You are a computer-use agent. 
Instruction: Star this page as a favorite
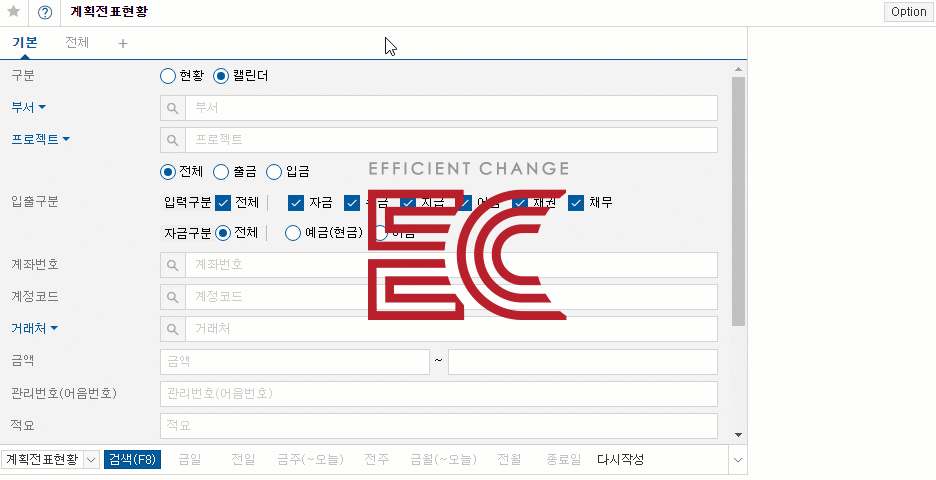point(14,11)
